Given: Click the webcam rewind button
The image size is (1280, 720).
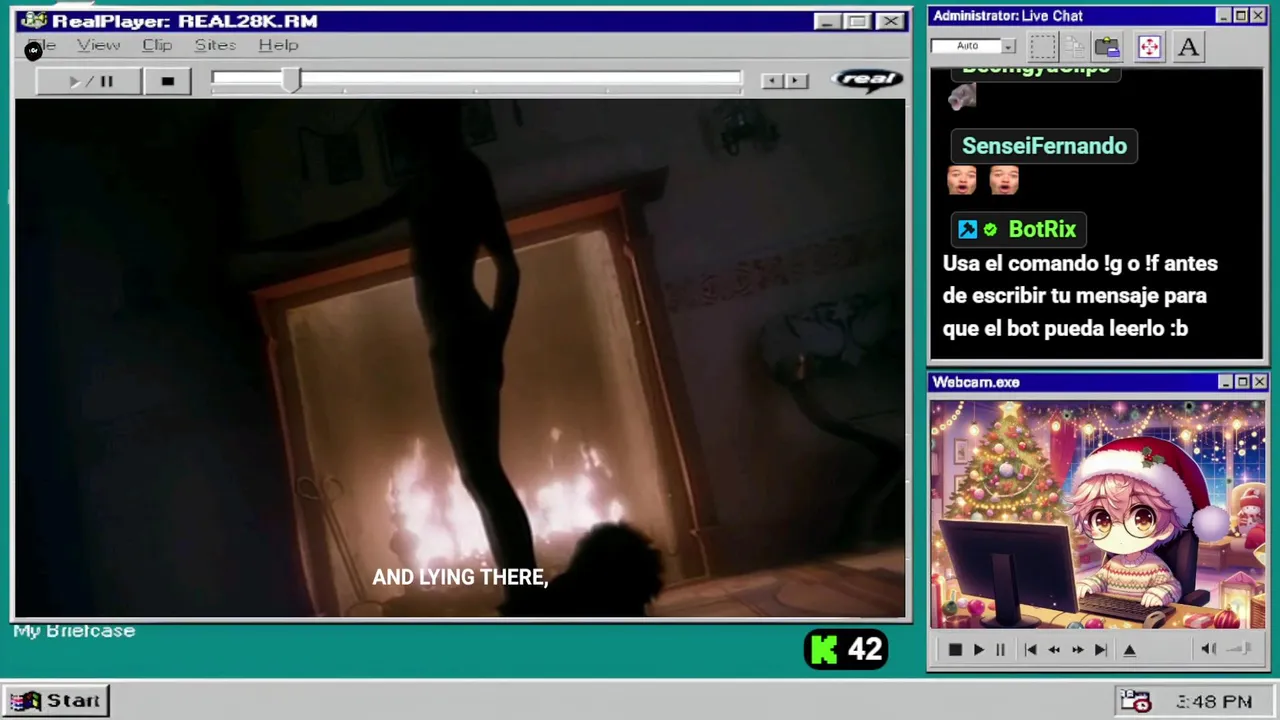Looking at the screenshot, I should point(1054,650).
